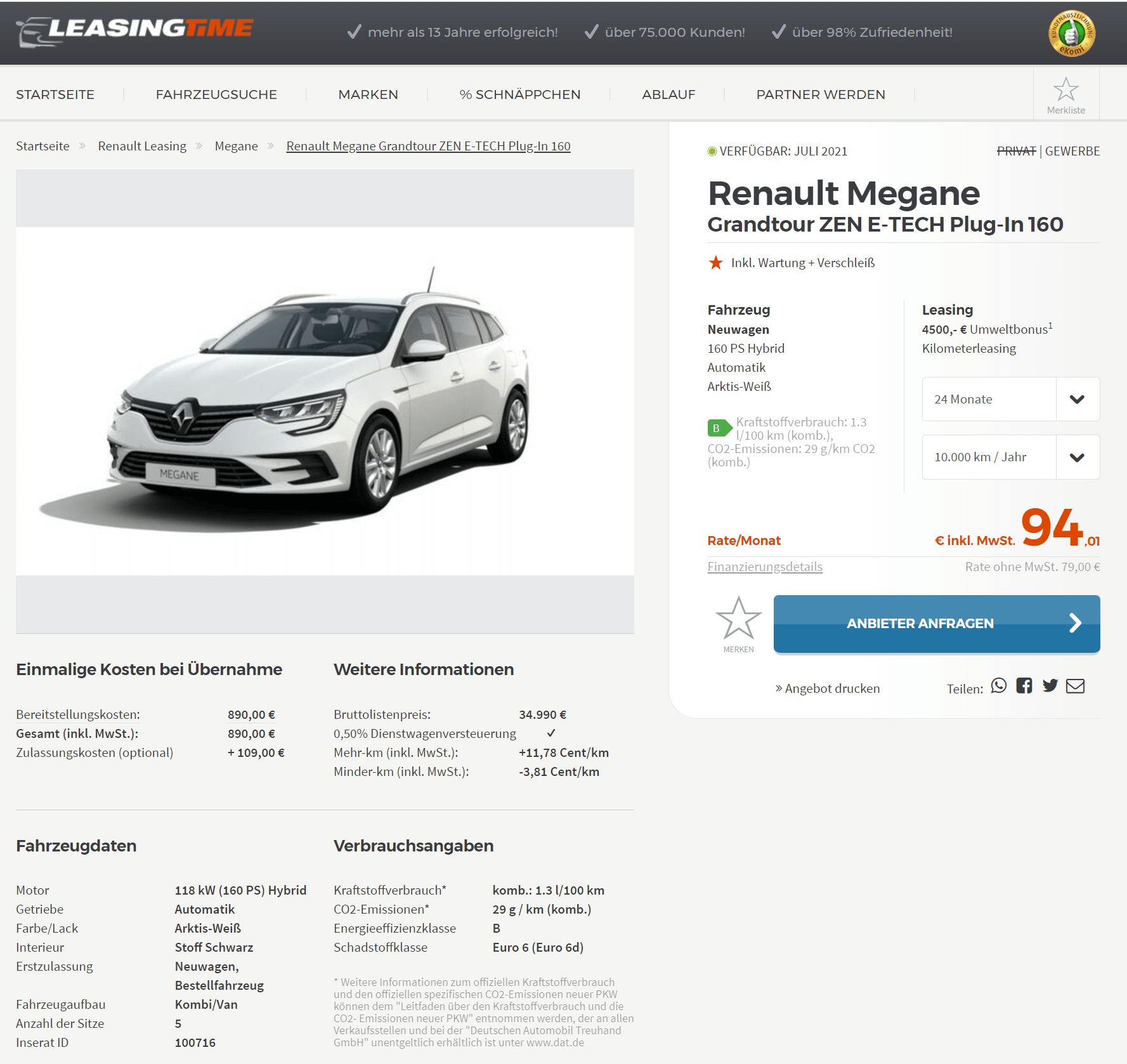The width and height of the screenshot is (1127, 1064).
Task: Click the 'Arktis-Weiß' Farbe/Lack value
Action: point(208,928)
